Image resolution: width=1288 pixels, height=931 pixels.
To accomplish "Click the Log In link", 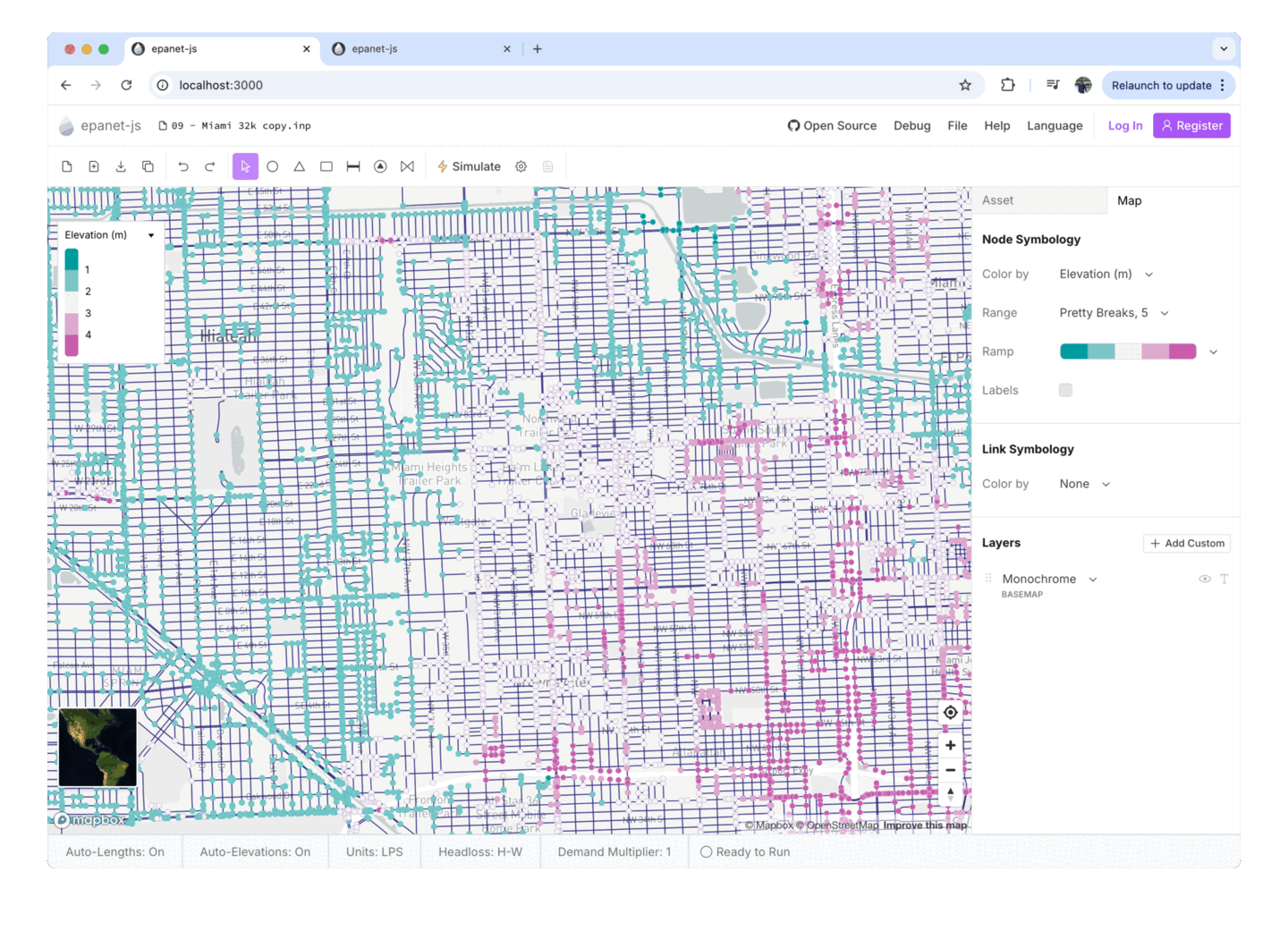I will coord(1125,126).
